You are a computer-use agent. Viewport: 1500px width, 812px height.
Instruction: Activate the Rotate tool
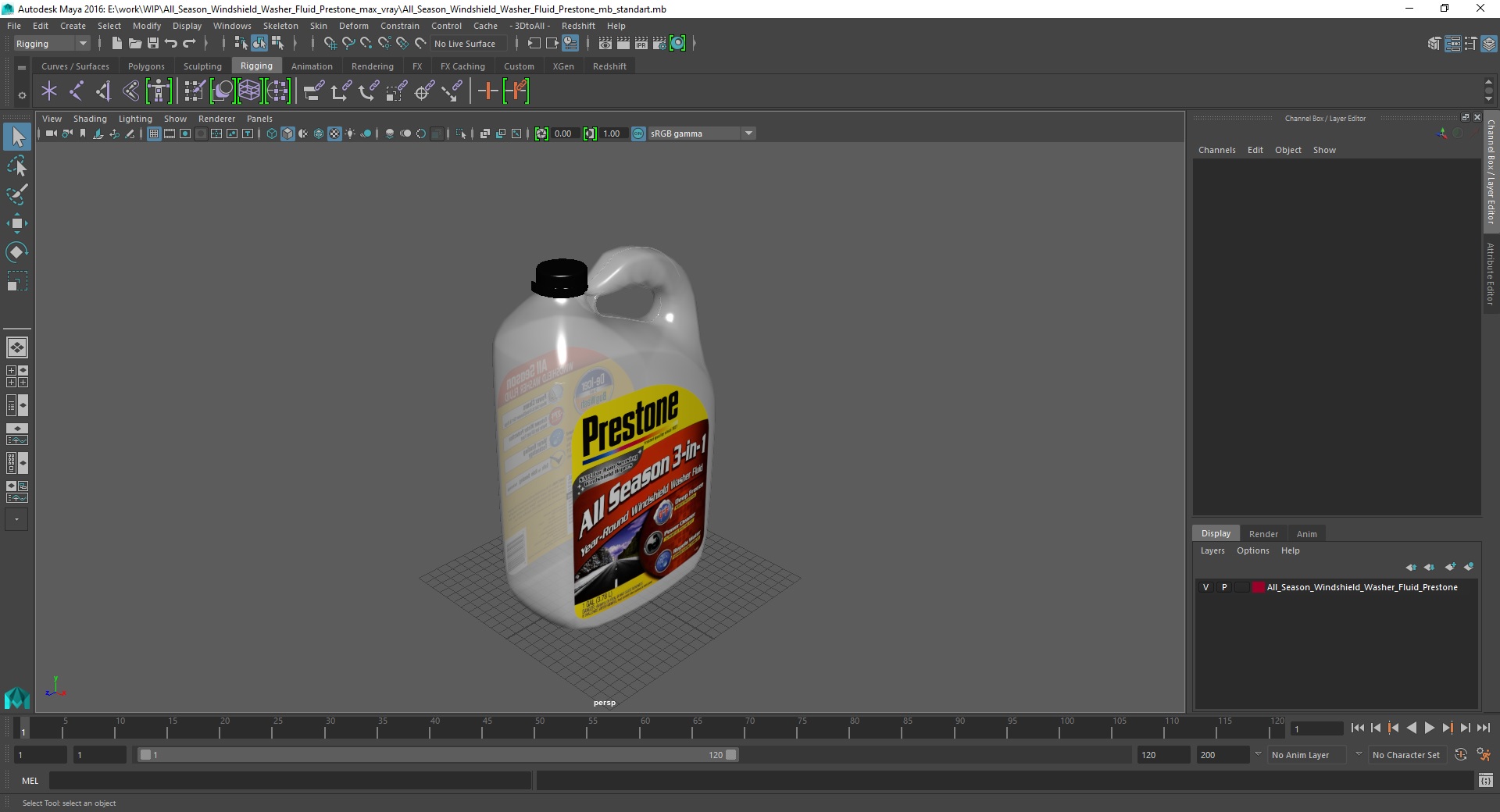pos(17,251)
